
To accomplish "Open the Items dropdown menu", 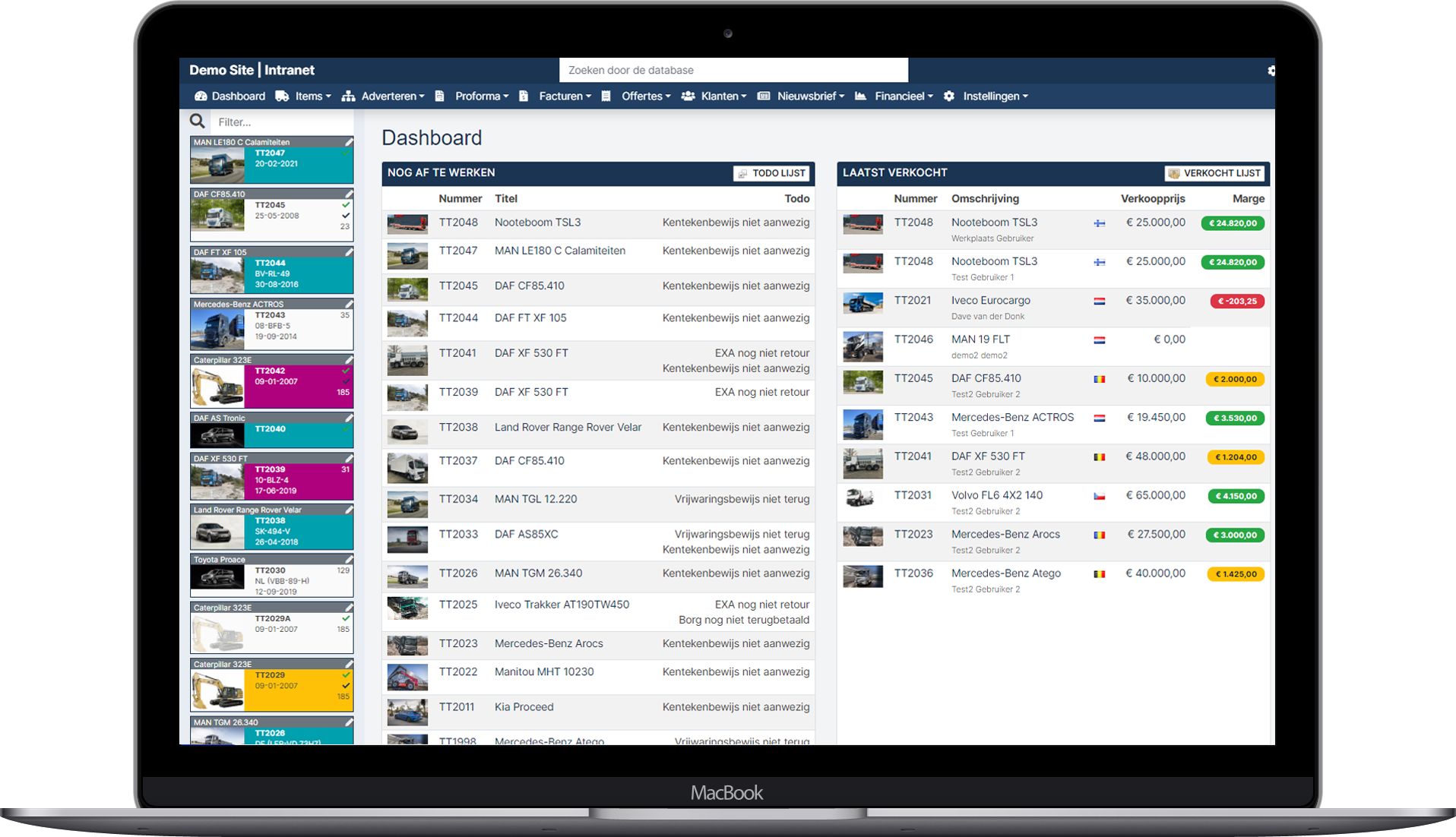I will (x=303, y=96).
